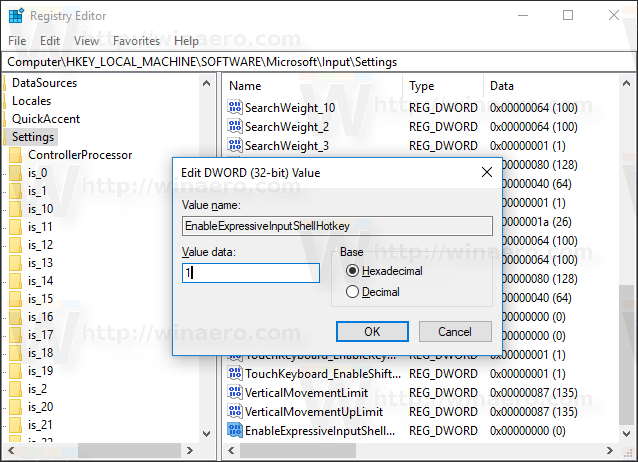Cancel the Edit DWORD dialog

point(455,332)
